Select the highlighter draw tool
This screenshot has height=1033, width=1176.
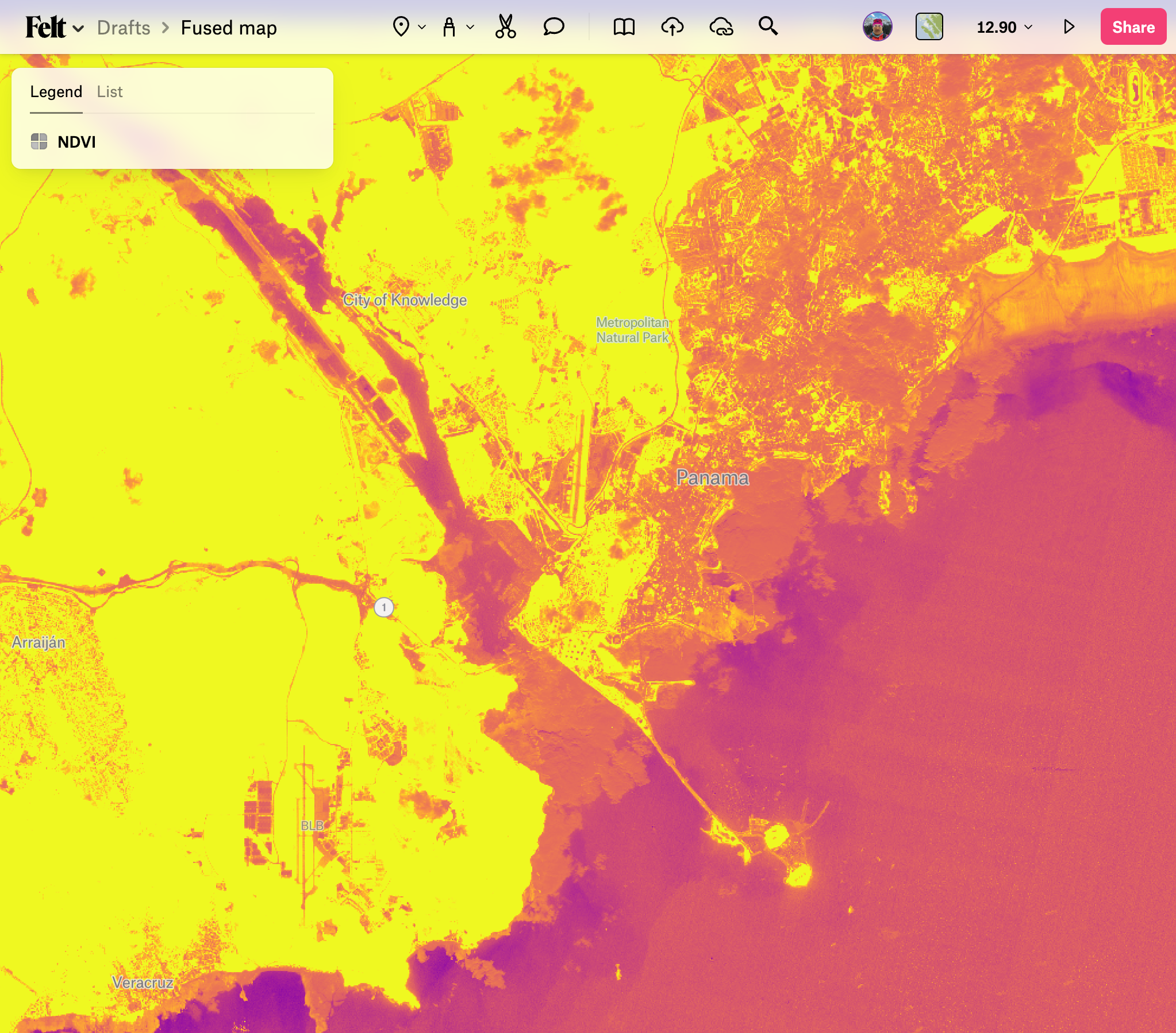pos(449,27)
